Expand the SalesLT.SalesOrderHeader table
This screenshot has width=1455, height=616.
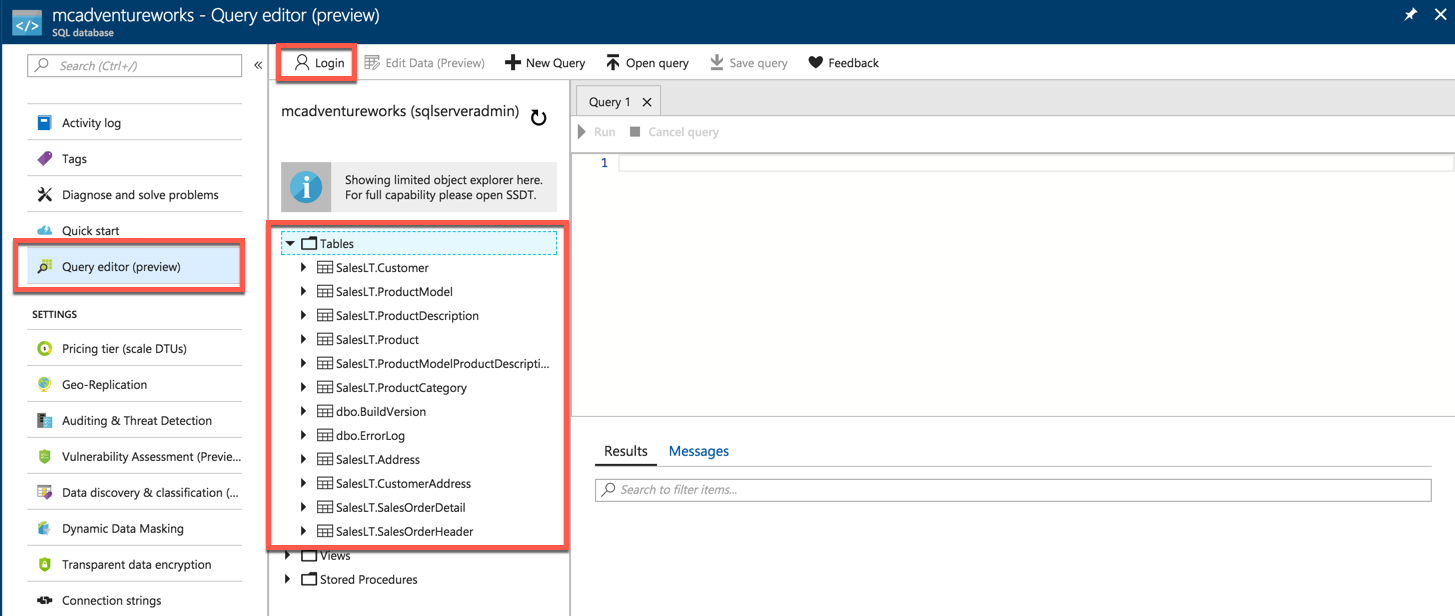point(304,532)
